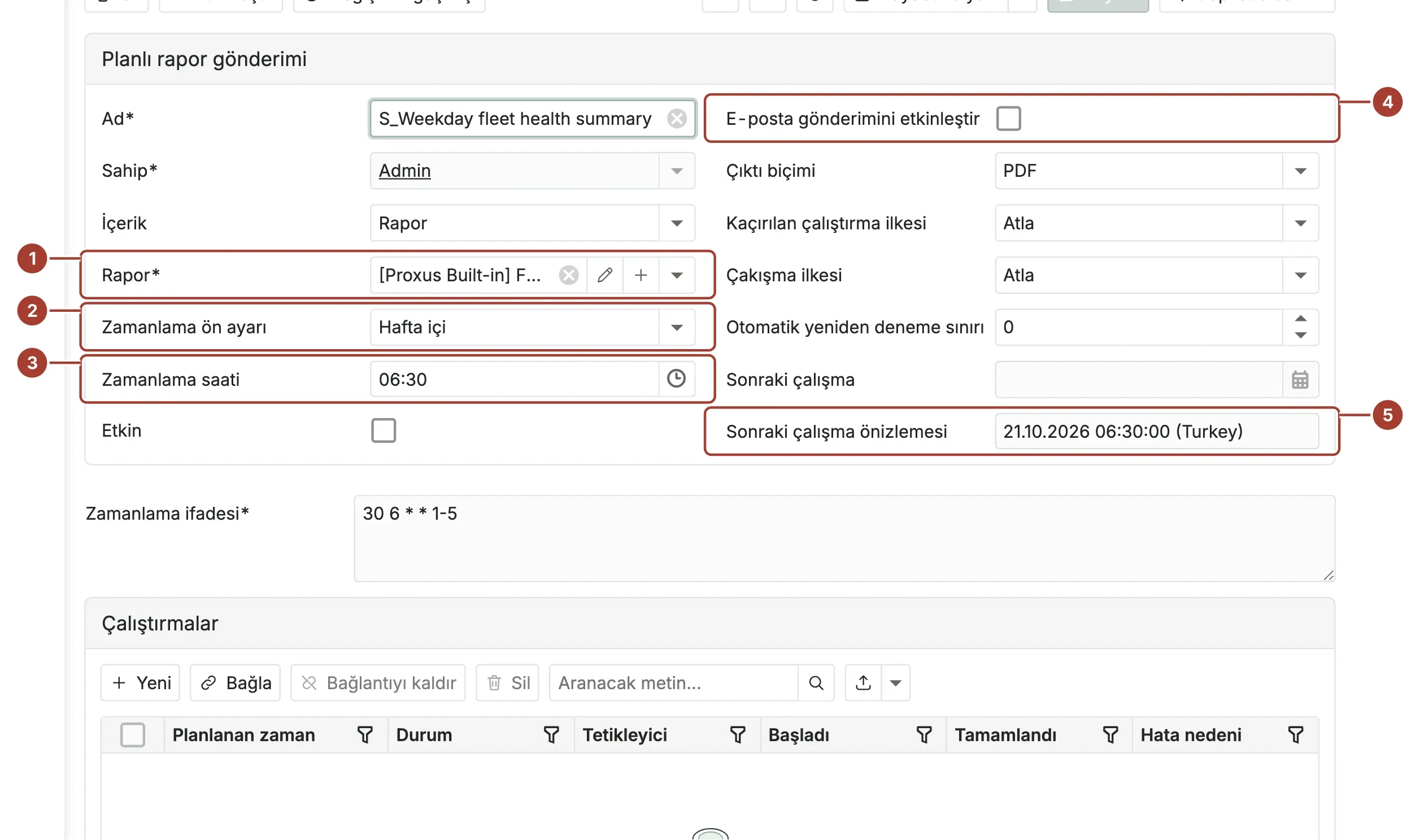Screen dimensions: 1420x840
Task: Click the Sil delete button
Action: [x=507, y=683]
